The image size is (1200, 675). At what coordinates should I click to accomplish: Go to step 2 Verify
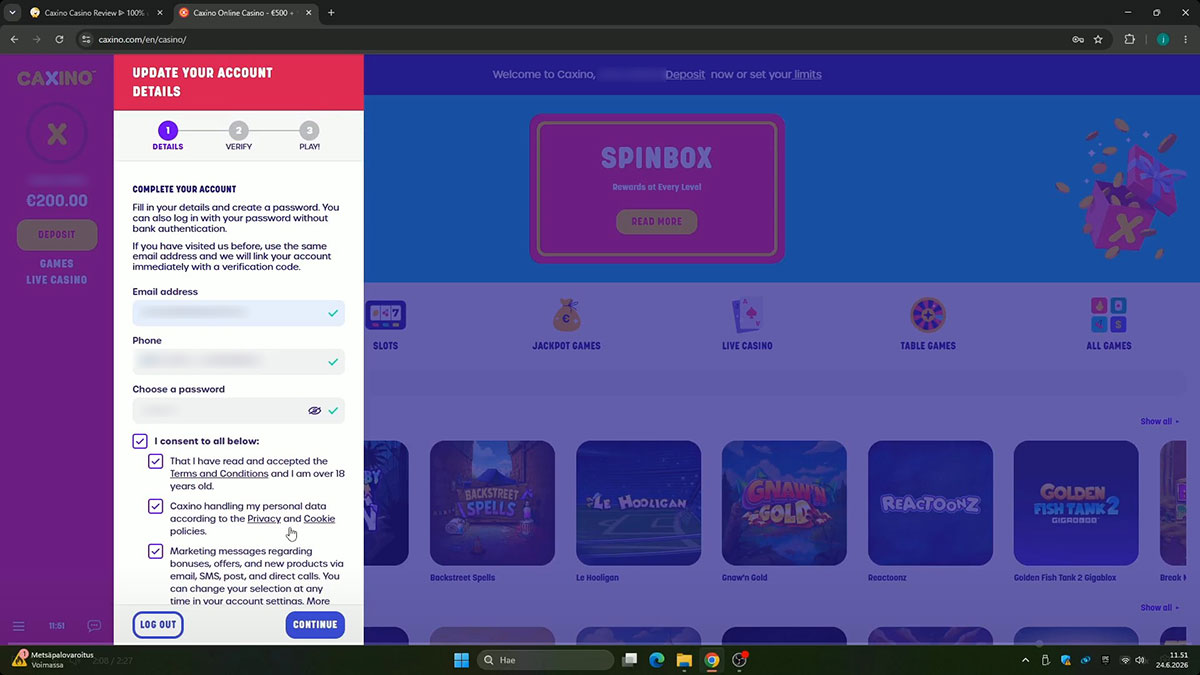(238, 137)
